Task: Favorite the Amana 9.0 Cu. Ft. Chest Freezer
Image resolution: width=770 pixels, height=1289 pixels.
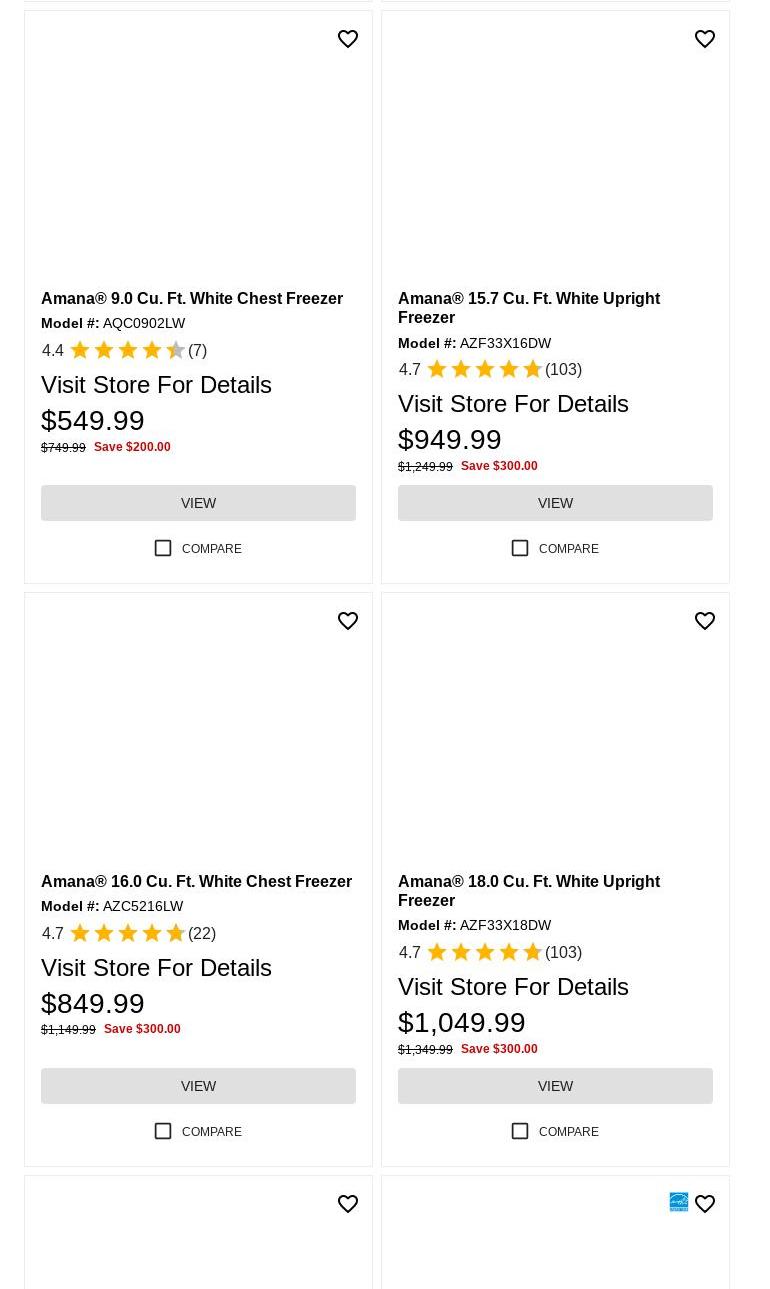Action: coord(348,39)
